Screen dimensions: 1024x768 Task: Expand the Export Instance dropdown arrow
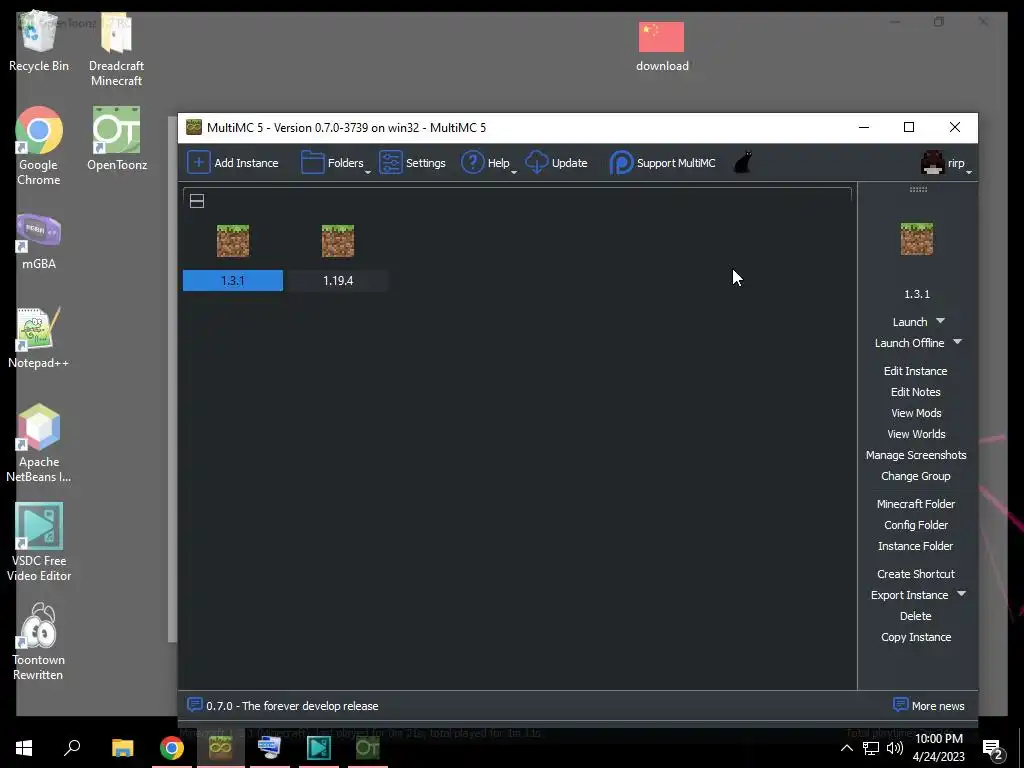tap(961, 594)
